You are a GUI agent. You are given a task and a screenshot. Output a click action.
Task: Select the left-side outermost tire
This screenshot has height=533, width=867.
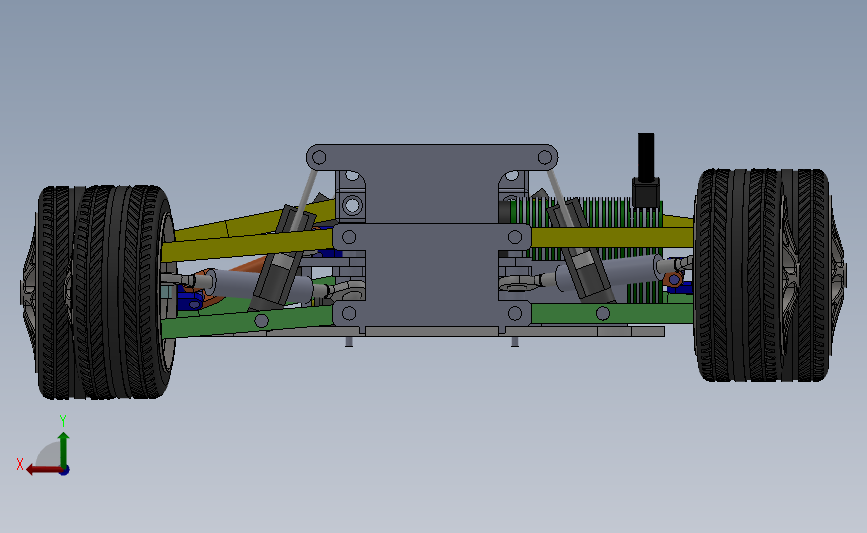55,293
